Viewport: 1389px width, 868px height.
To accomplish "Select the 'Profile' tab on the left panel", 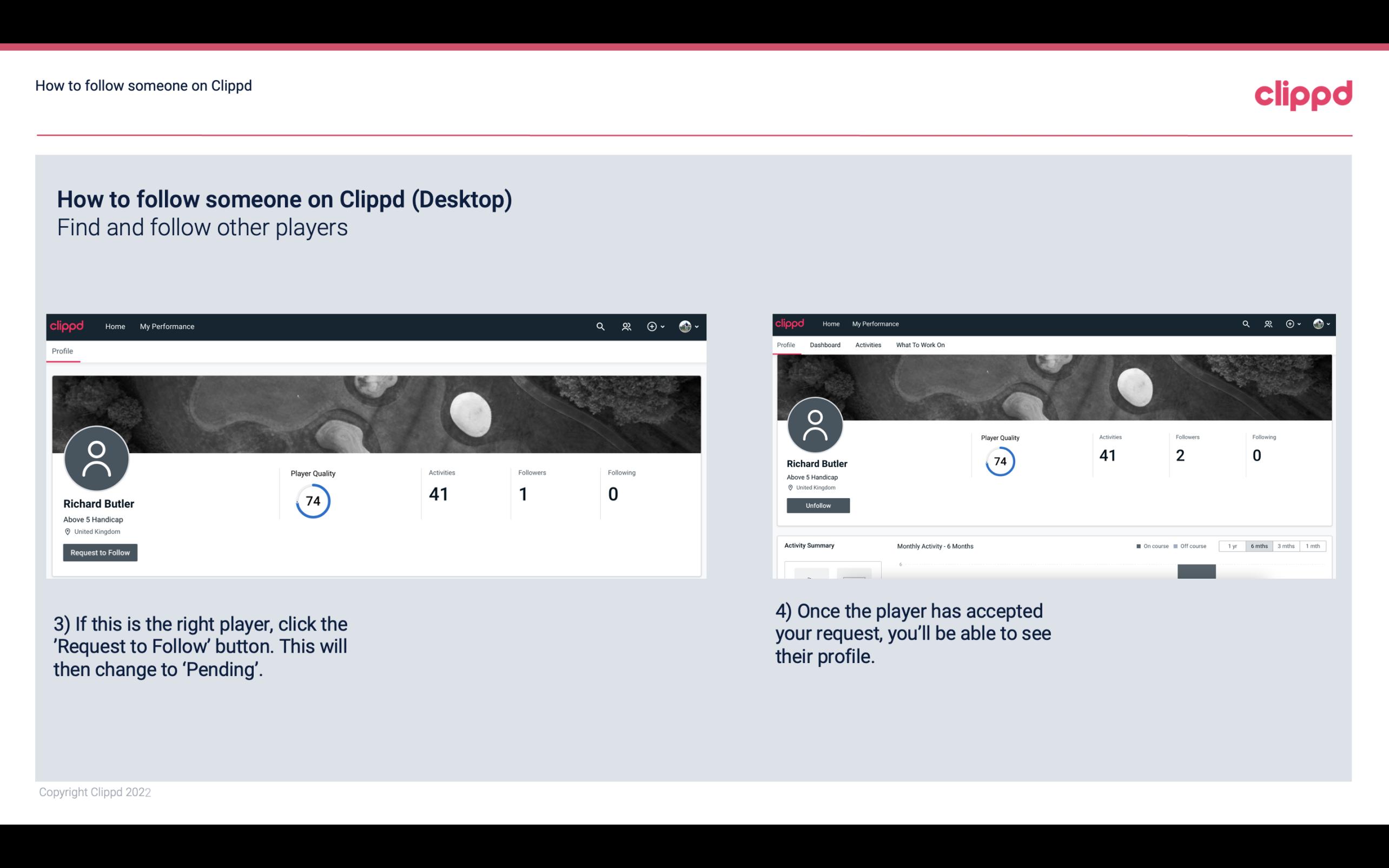I will (62, 350).
